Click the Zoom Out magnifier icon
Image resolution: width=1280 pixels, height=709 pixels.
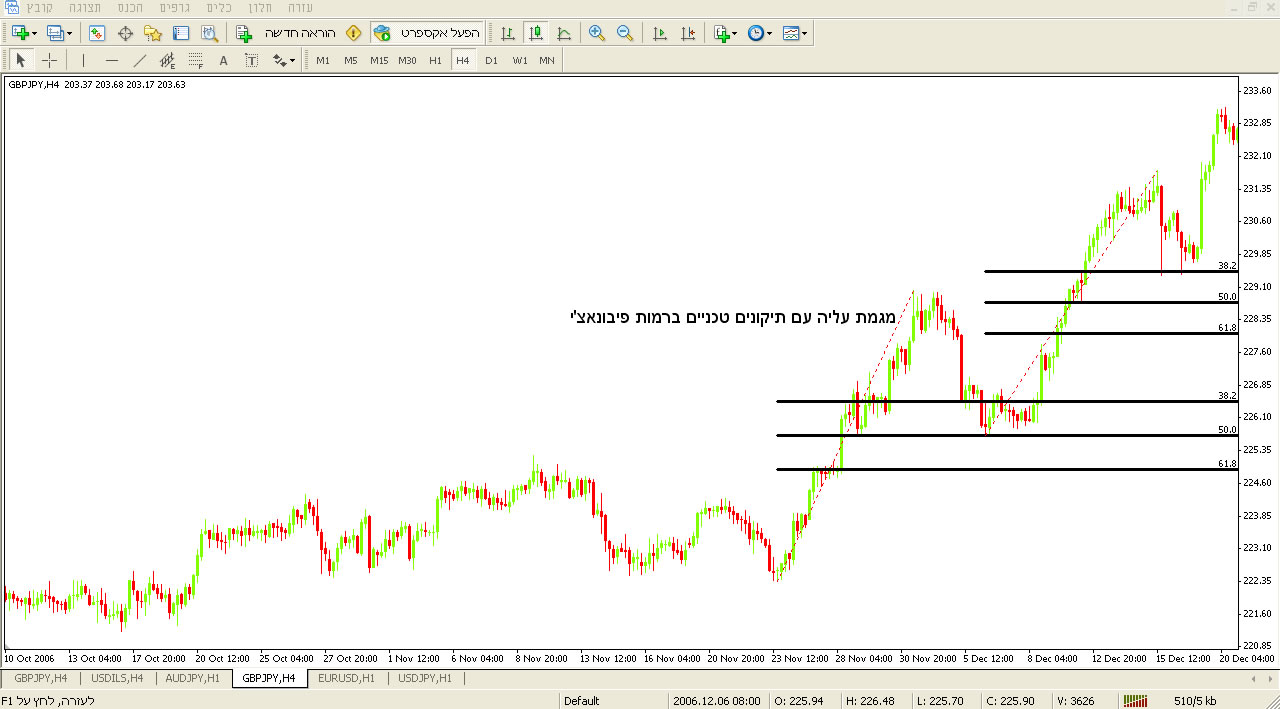625,33
